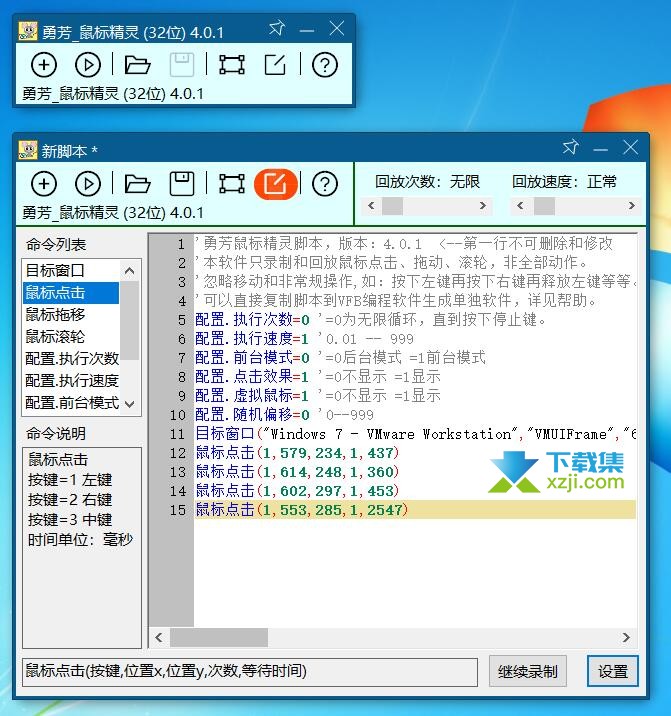The image size is (671, 716).
Task: Select 鼠标滚轮 command
Action: pos(71,337)
